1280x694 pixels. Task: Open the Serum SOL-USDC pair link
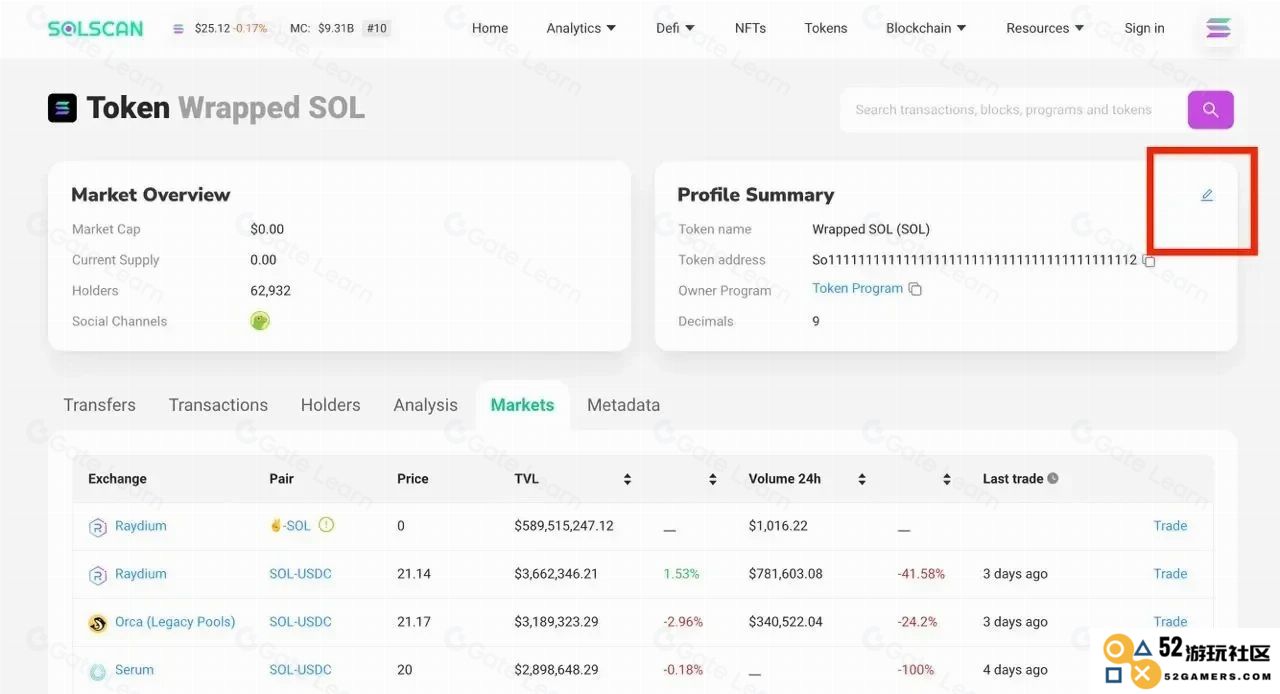[300, 670]
